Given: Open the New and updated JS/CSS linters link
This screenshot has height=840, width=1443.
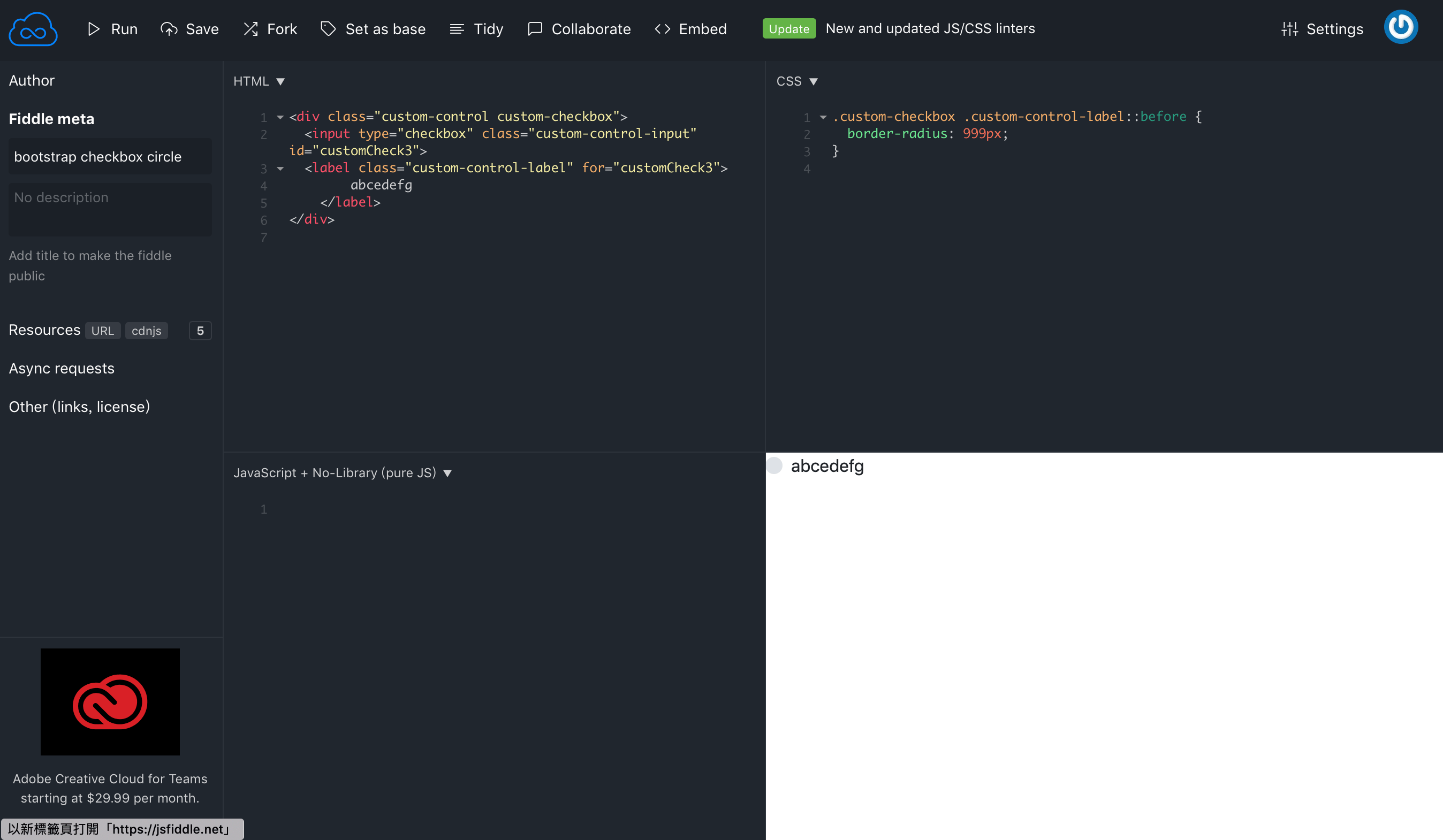Looking at the screenshot, I should (930, 28).
